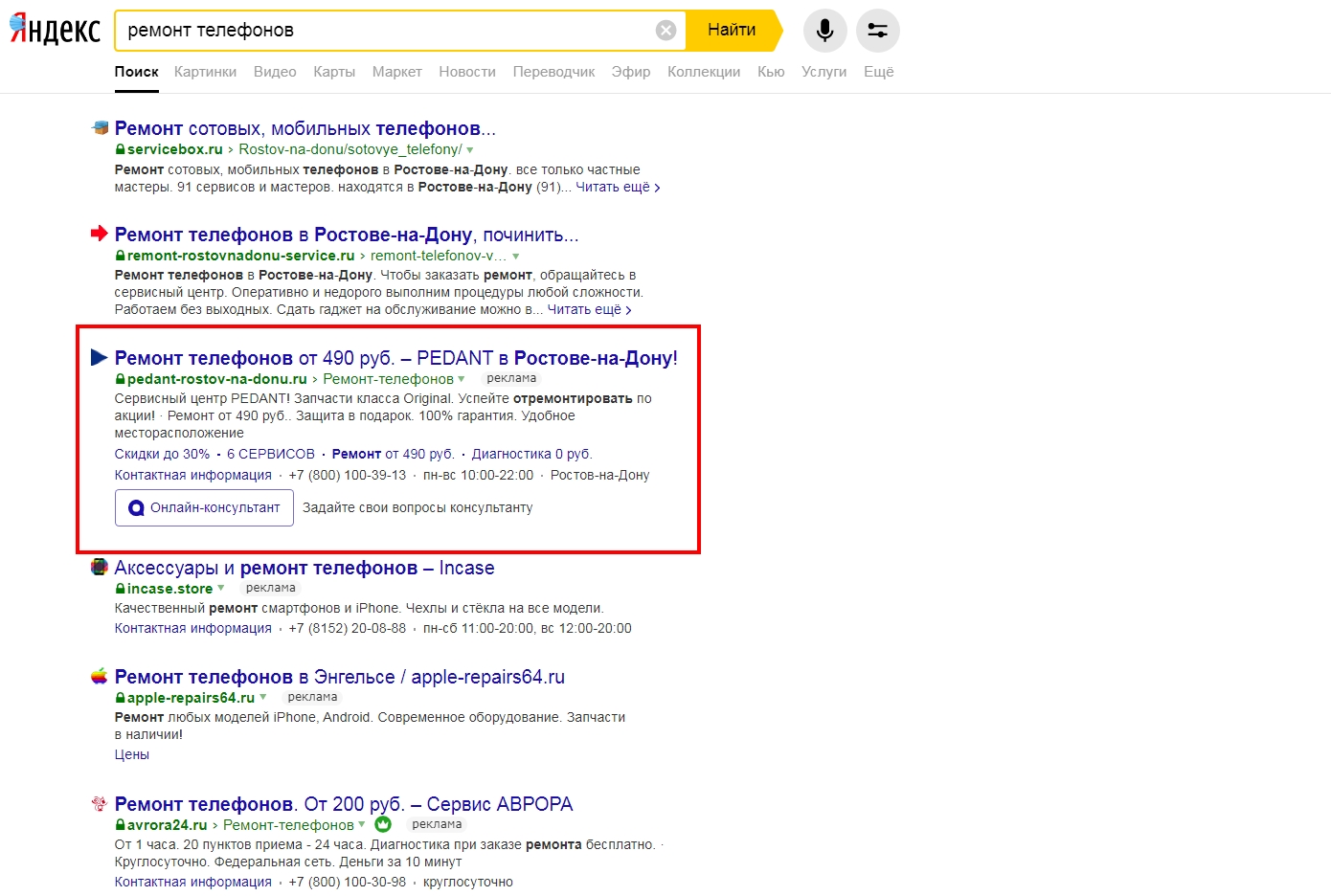This screenshot has height=896, width=1331.
Task: Open result 'Ремонт телефонов в Ростове-на-Дону, починить...'
Action: click(347, 235)
